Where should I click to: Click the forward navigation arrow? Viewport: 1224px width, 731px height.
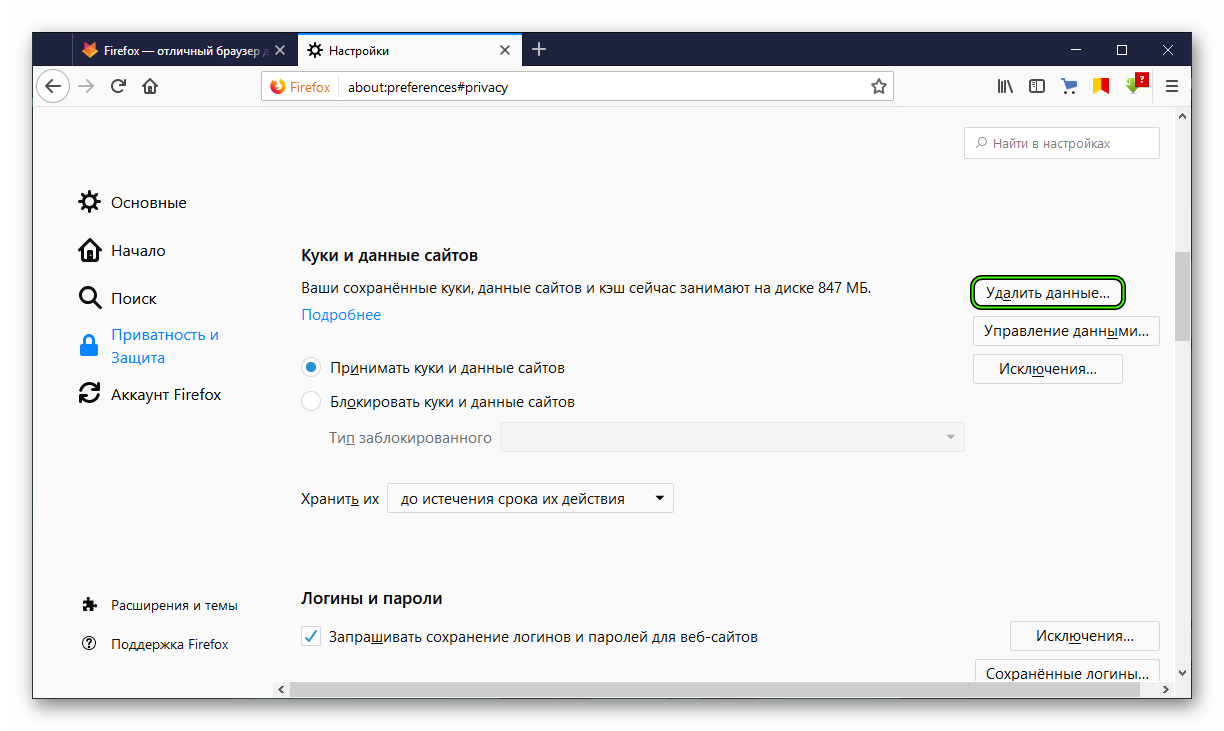pyautogui.click(x=86, y=87)
